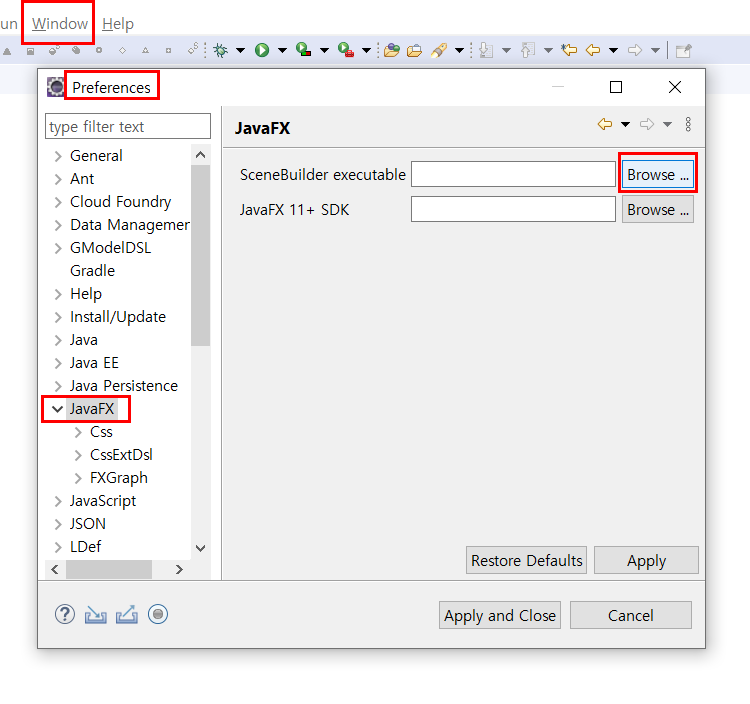Click the type filter text field

[x=128, y=126]
